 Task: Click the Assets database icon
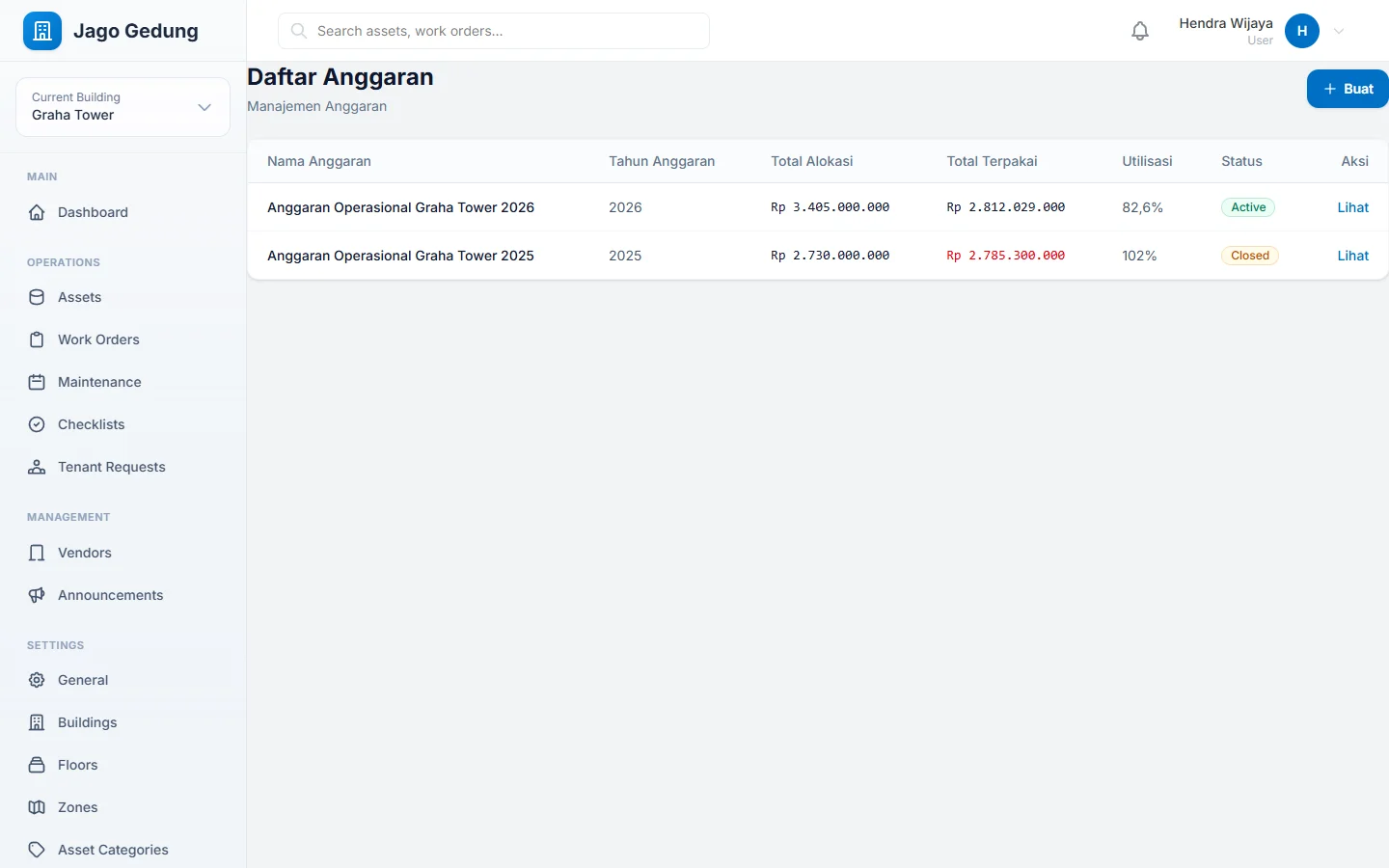37,297
